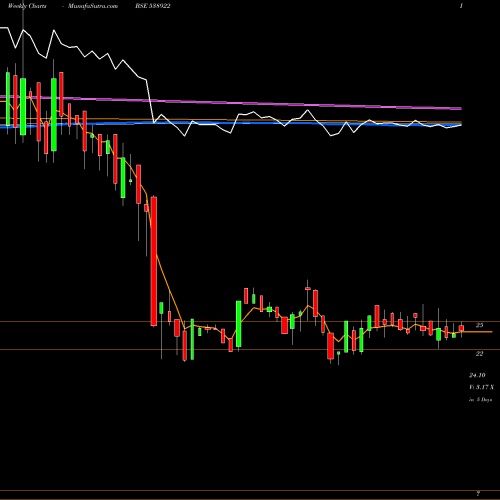This screenshot has height=500, width=500.
Task: Click the '24.10' closing price value
Action: (477, 375)
